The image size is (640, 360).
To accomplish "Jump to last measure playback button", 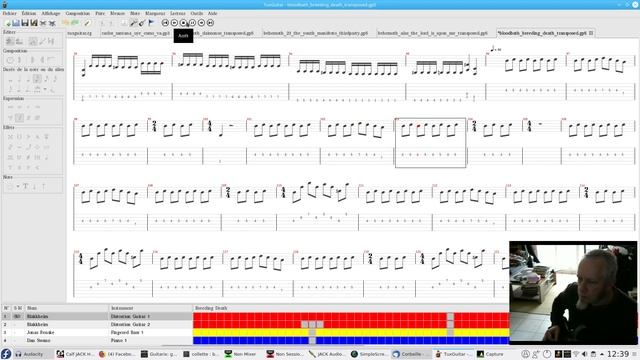I will [210, 23].
